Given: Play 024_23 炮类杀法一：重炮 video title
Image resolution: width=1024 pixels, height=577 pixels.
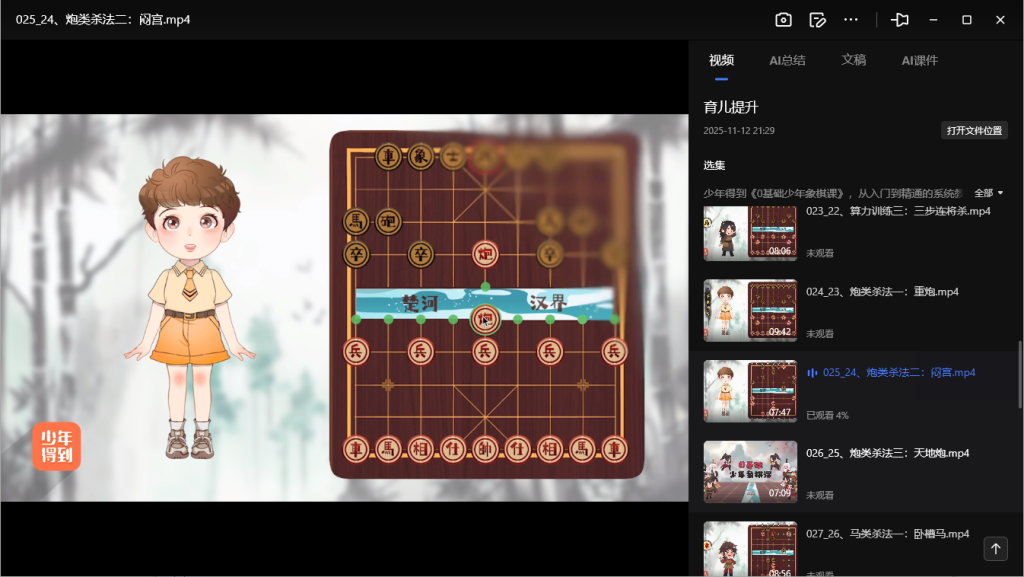Looking at the screenshot, I should (x=882, y=292).
